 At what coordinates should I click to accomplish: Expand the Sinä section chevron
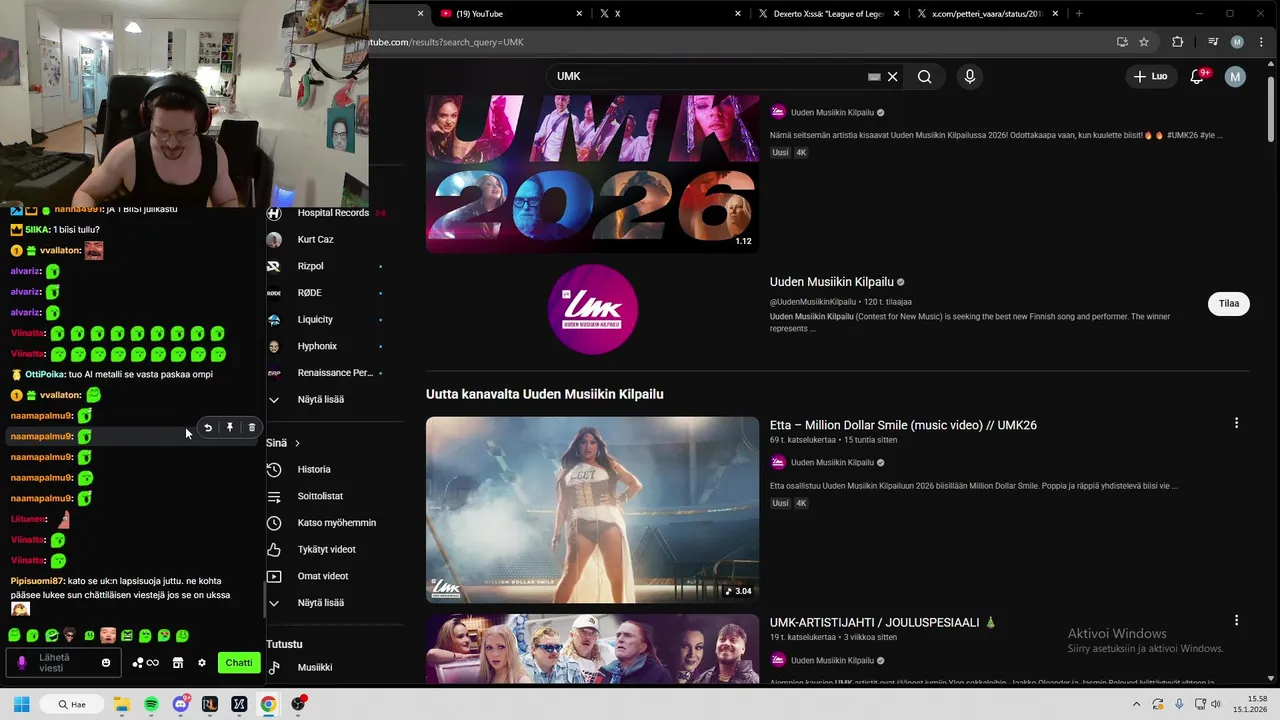coord(297,443)
